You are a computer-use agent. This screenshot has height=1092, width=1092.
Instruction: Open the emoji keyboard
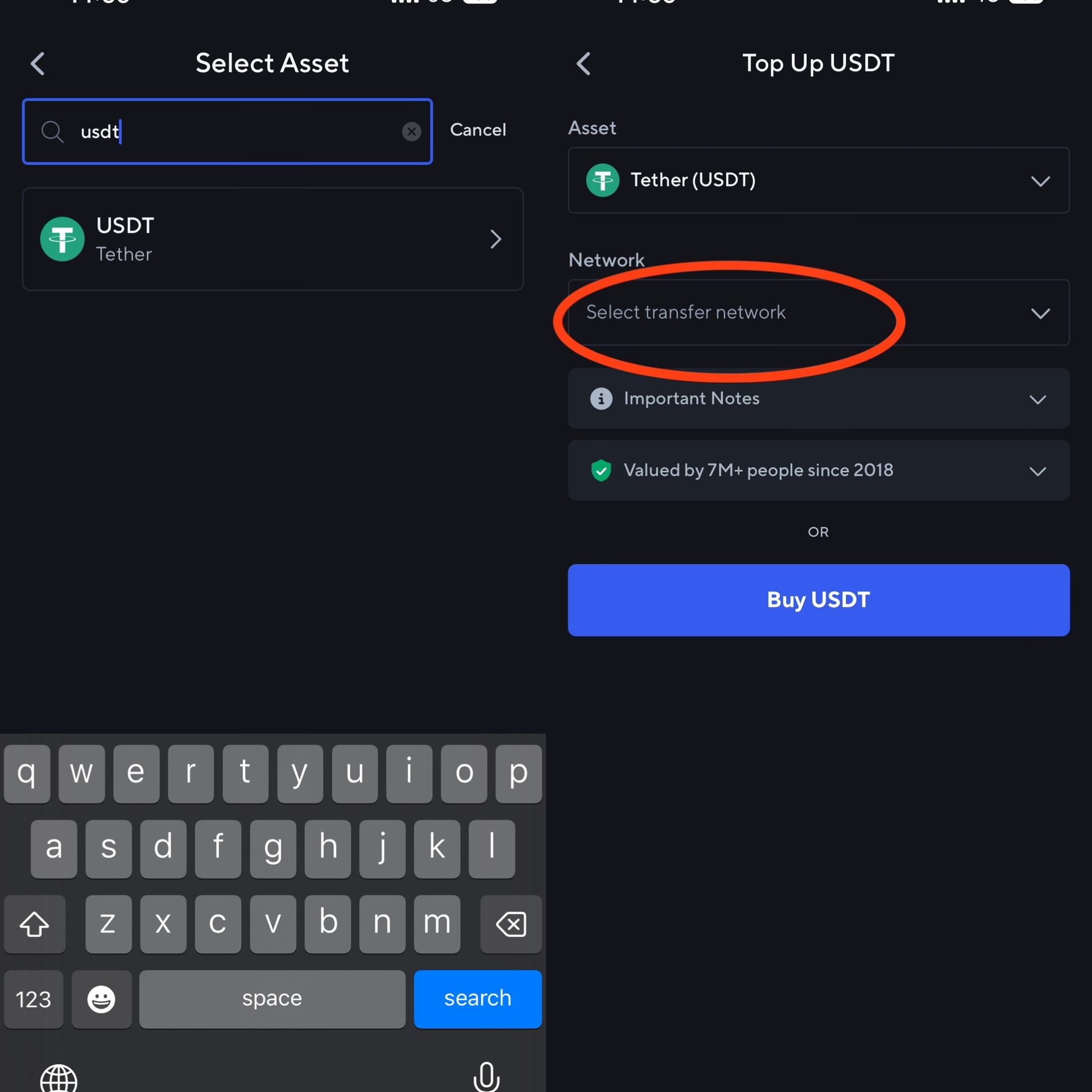(101, 999)
